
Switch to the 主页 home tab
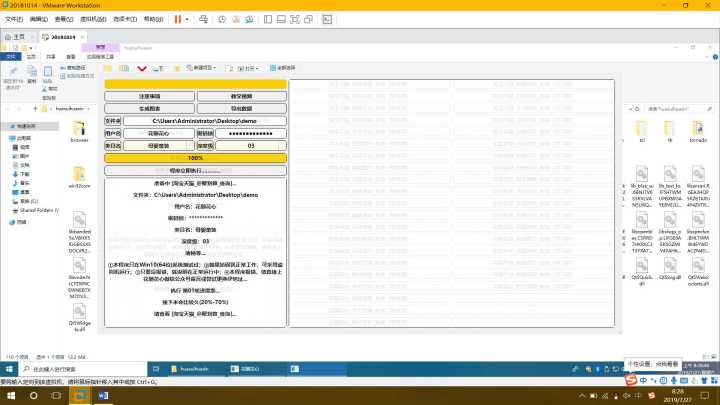click(15, 35)
